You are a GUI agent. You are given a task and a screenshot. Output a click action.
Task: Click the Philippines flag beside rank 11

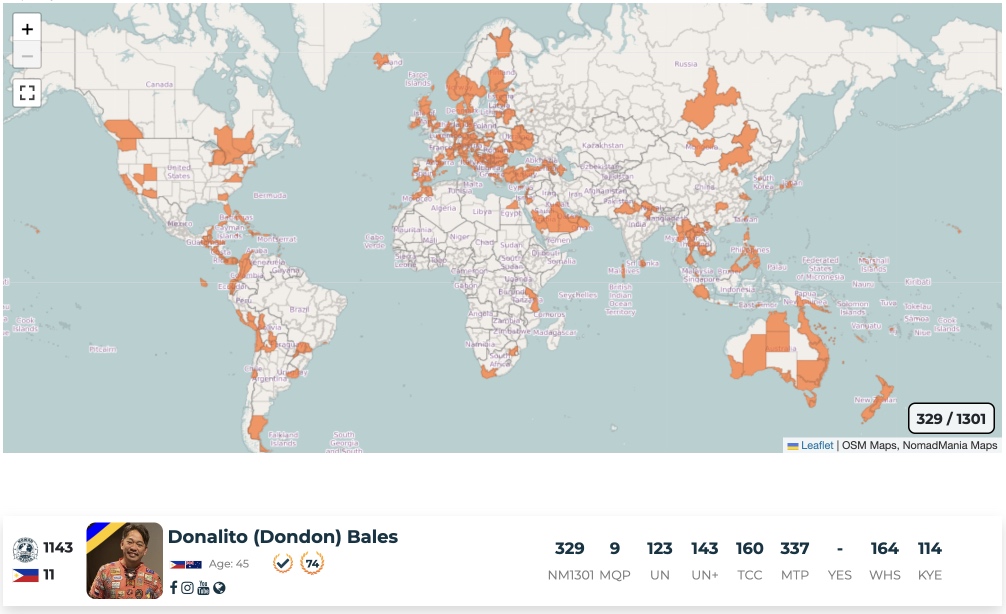click(25, 575)
